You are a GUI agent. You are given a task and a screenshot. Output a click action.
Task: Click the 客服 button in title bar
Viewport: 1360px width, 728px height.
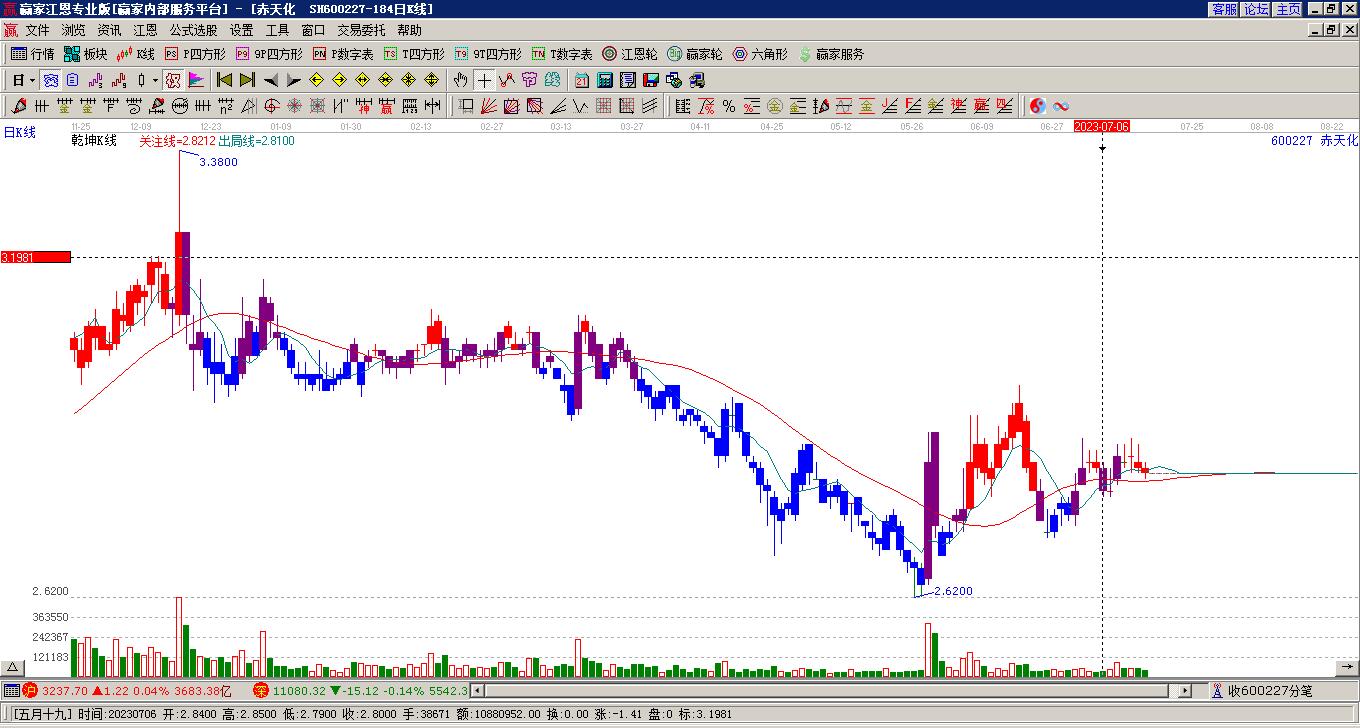tap(1224, 9)
